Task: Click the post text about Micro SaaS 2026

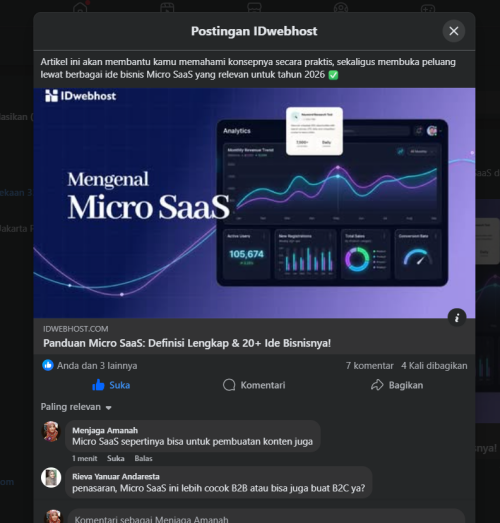Action: [248, 68]
